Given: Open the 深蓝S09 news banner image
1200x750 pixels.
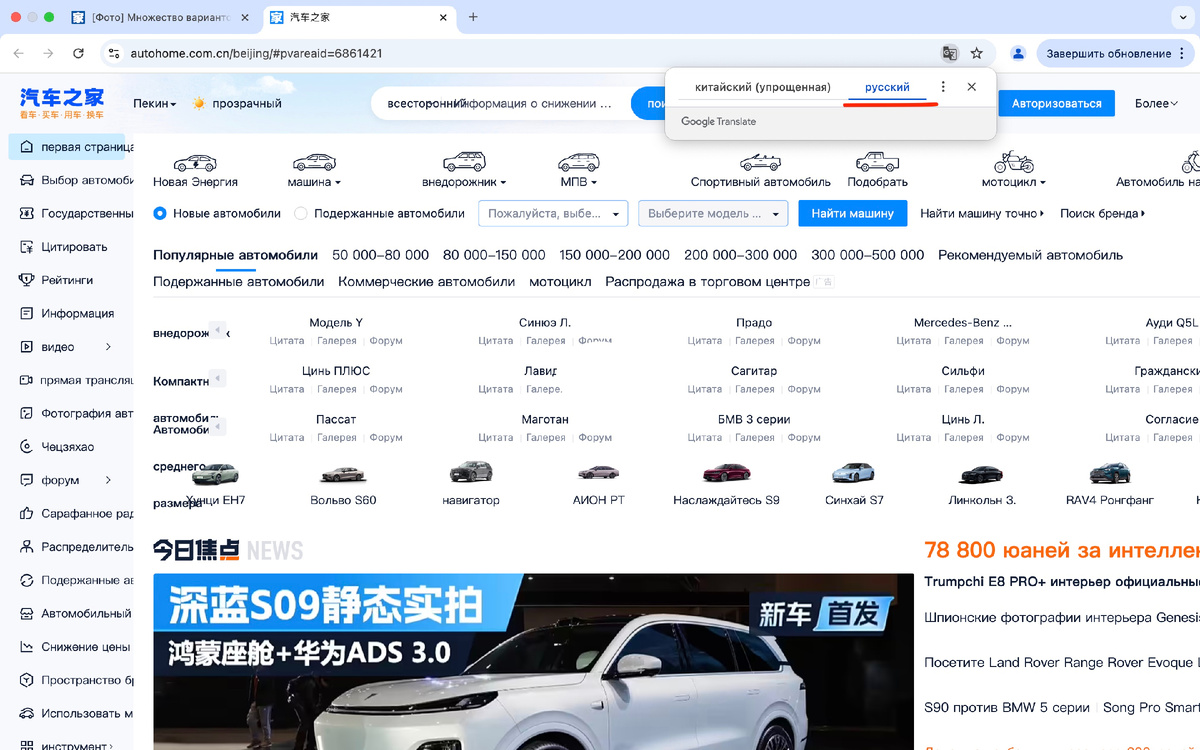Looking at the screenshot, I should point(533,662).
